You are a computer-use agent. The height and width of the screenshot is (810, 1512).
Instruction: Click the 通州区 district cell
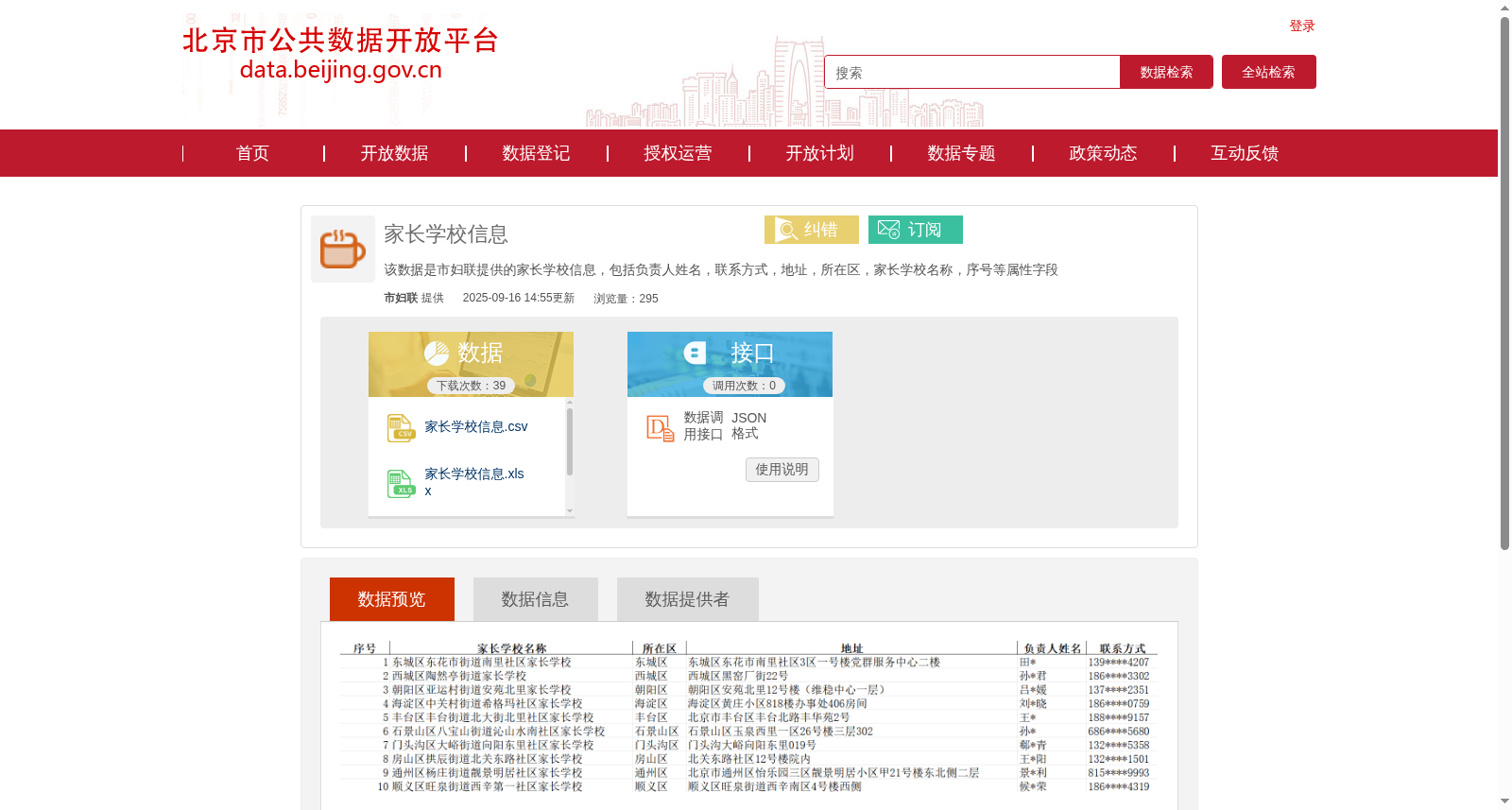(x=651, y=773)
